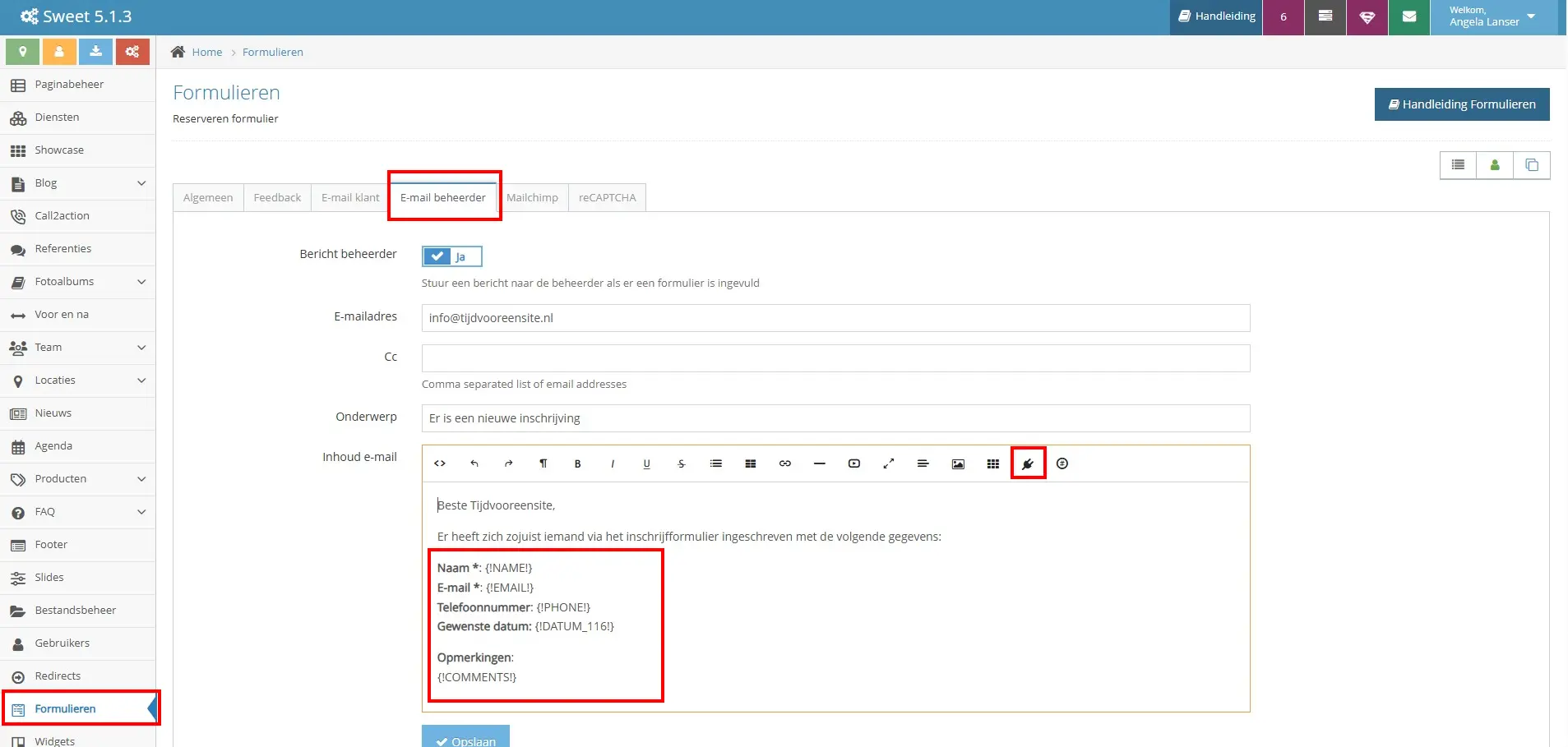Open Handleiding in top bar
Screen dimensions: 1568x747
pos(1217,16)
